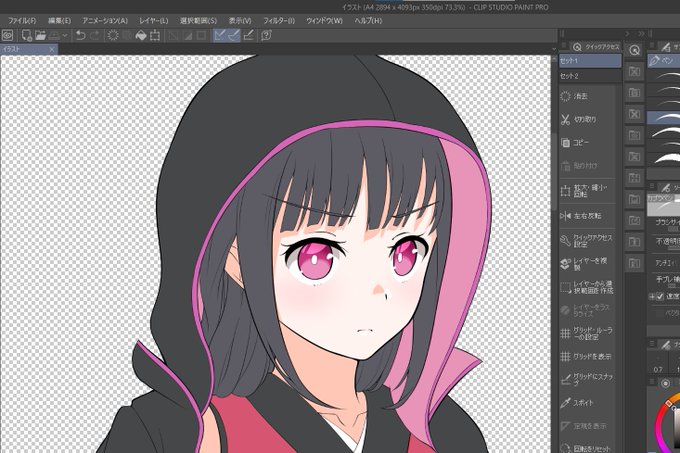Click 消去 in Quick Access panel

(587, 96)
